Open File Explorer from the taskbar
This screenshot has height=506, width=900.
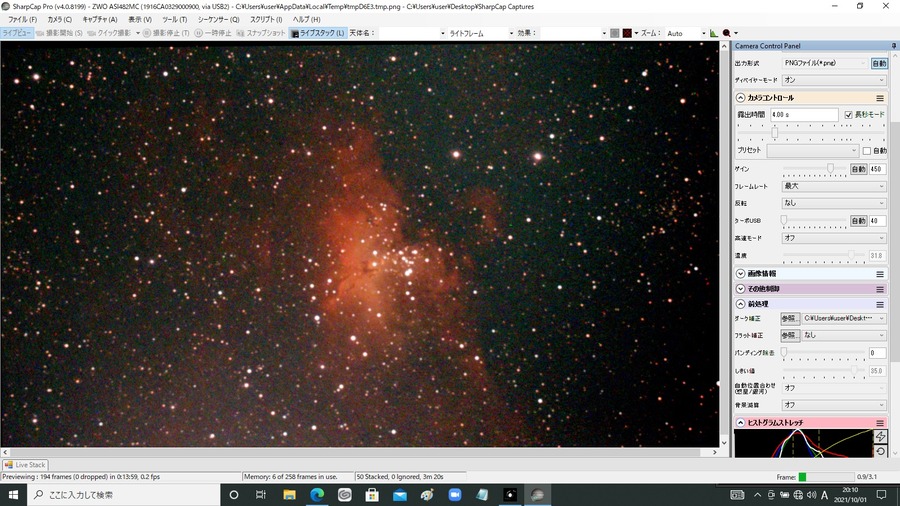pos(289,495)
